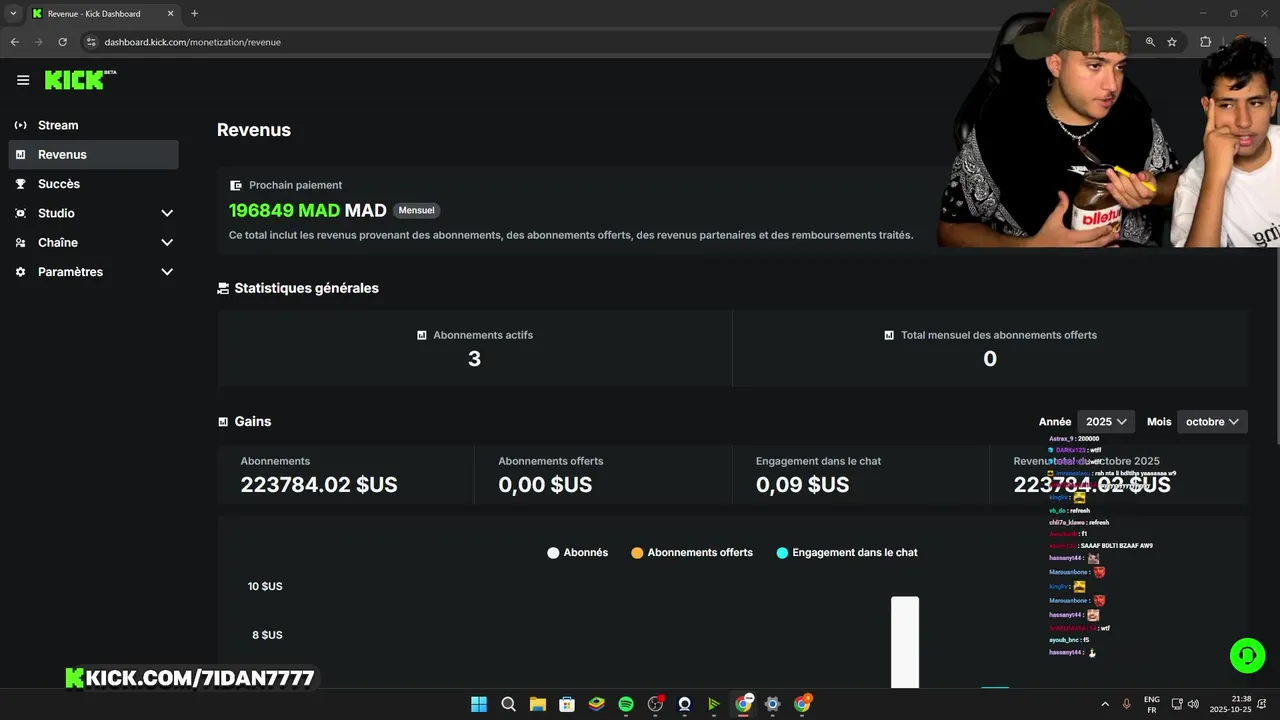
Task: Open the browser extensions puzzle icon
Action: [1205, 42]
